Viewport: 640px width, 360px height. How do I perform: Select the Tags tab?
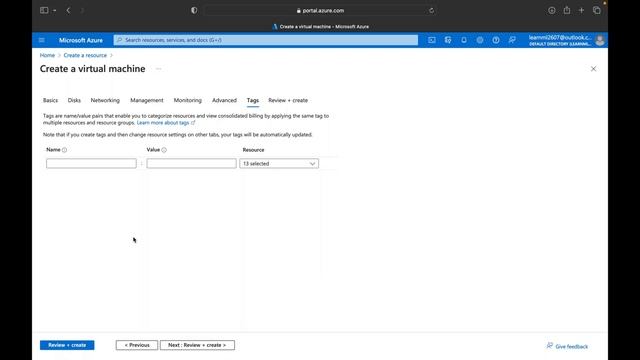click(x=253, y=100)
